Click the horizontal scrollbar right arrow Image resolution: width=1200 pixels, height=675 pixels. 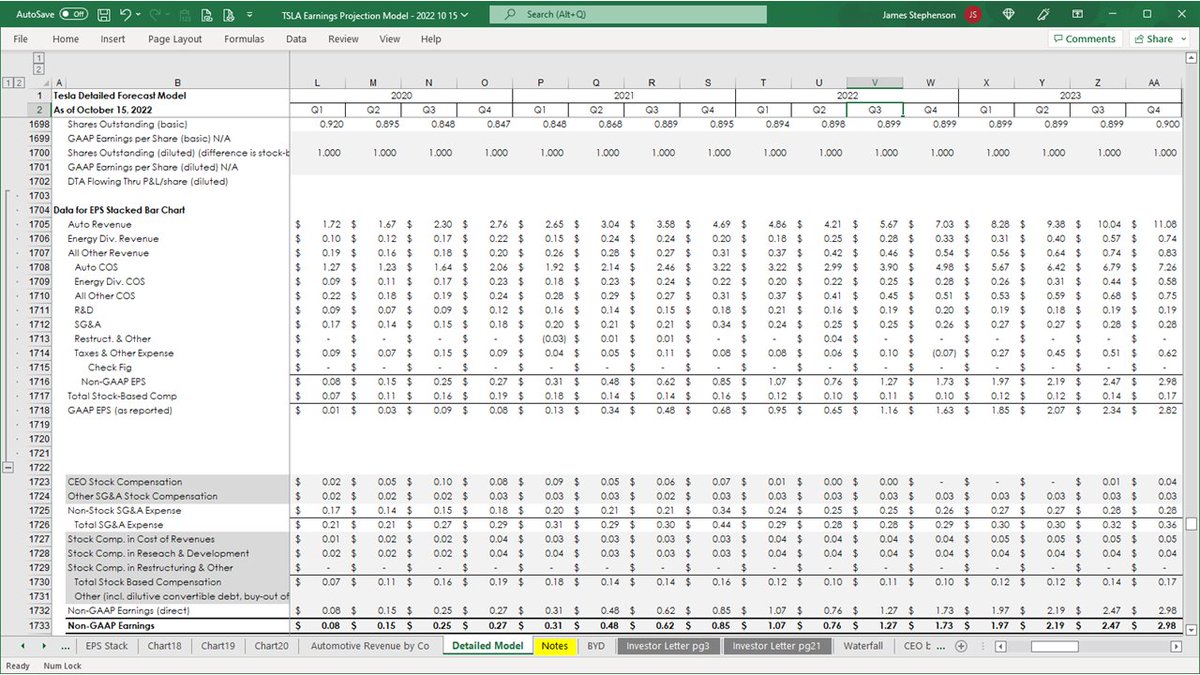pos(1177,646)
